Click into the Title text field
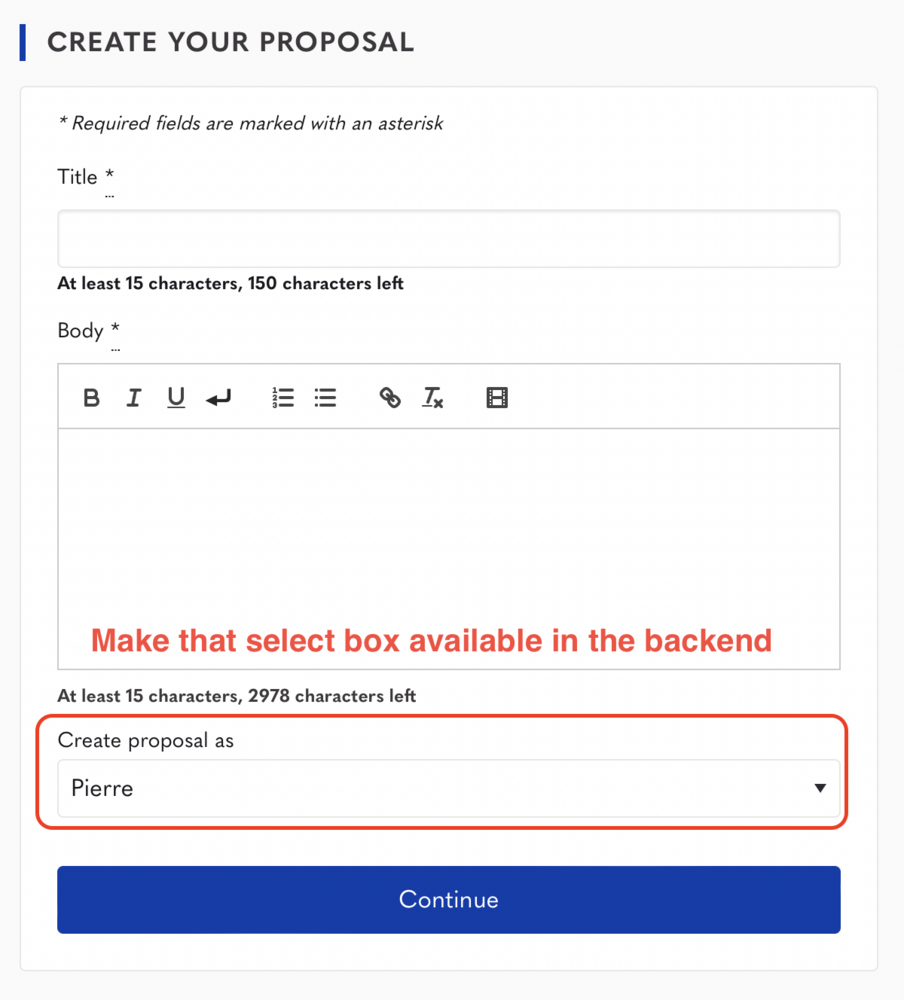Viewport: 904px width, 1000px height. pyautogui.click(x=448, y=239)
